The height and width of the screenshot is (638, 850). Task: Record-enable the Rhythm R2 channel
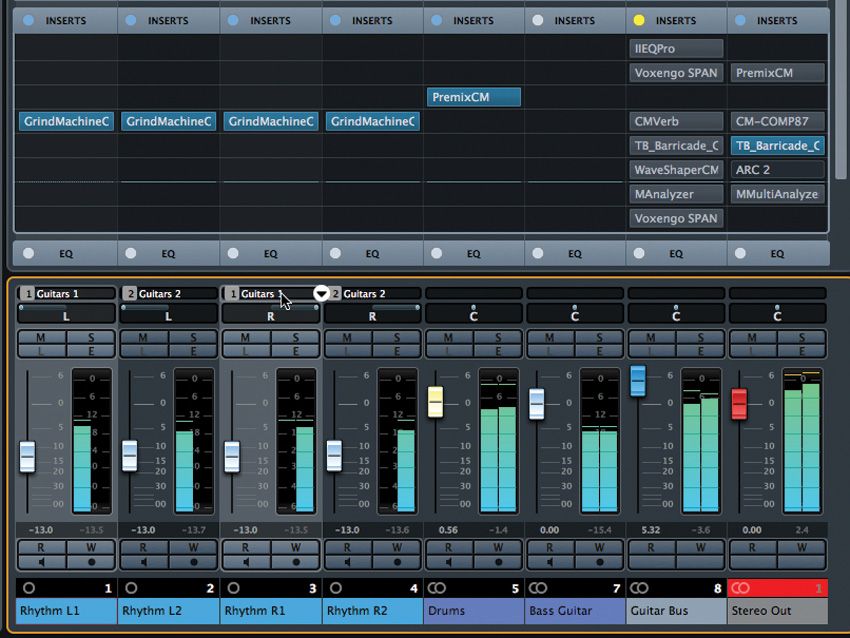(397, 562)
